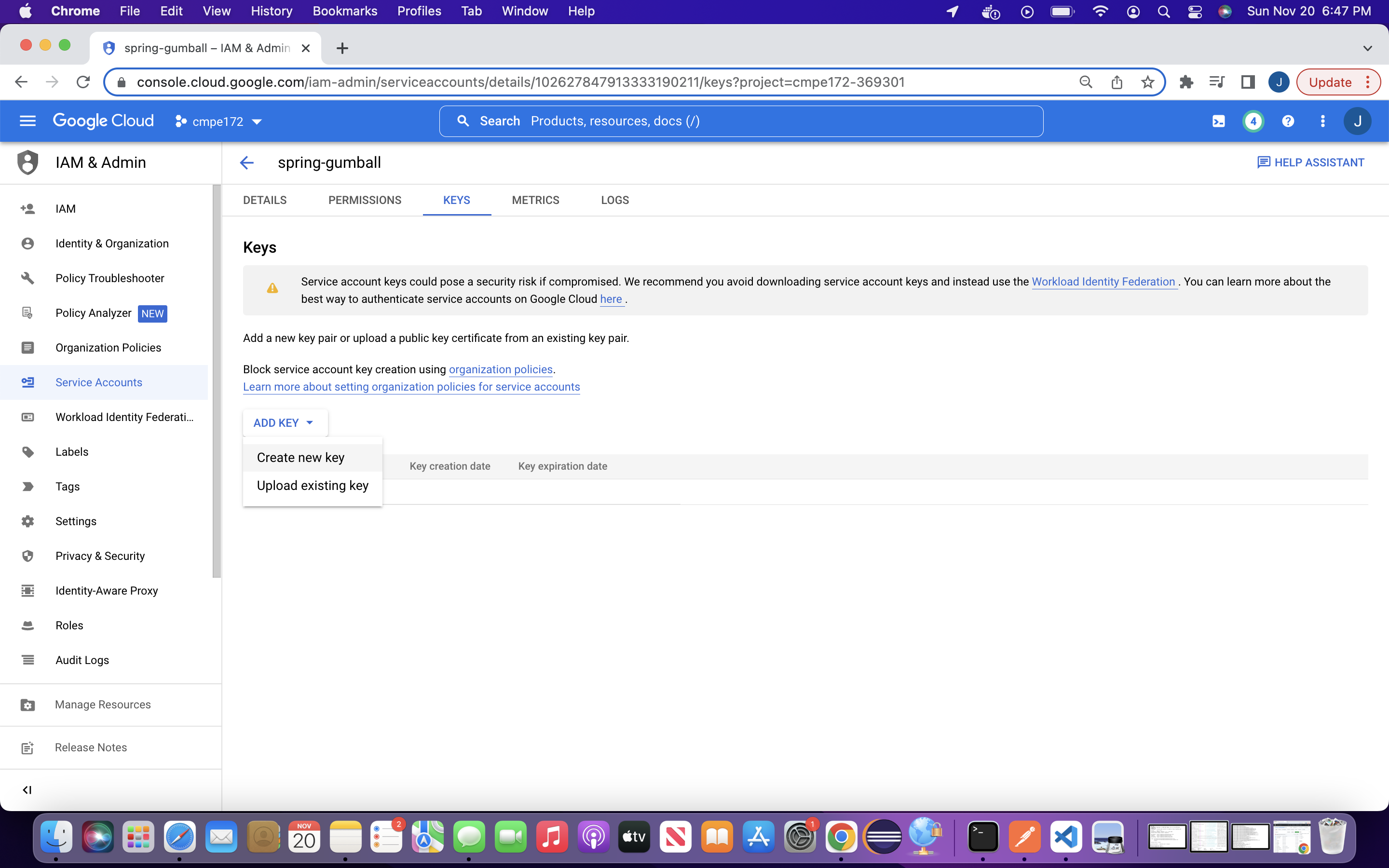
Task: Choose Upload existing key option
Action: (x=312, y=486)
